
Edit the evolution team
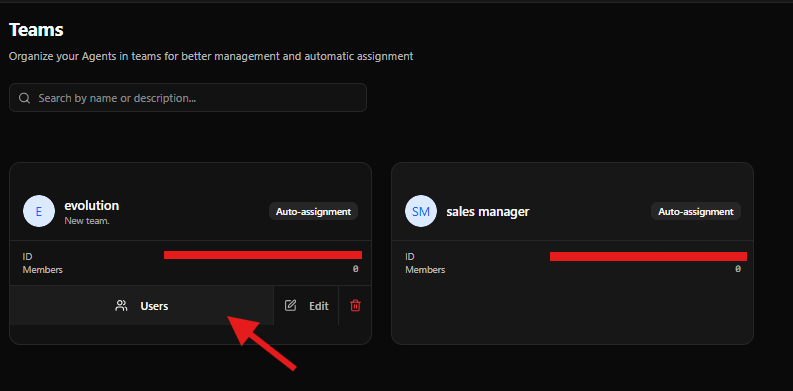306,306
